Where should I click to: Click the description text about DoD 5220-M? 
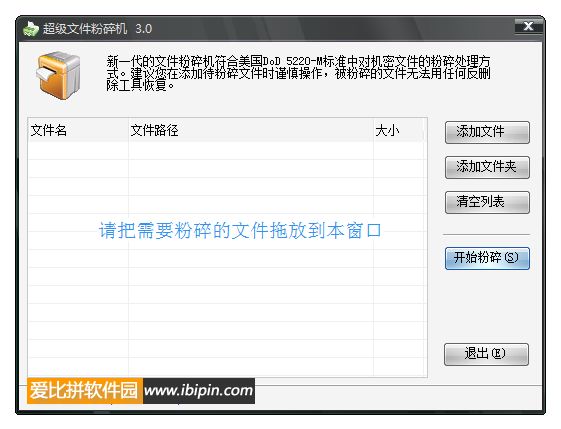point(298,73)
